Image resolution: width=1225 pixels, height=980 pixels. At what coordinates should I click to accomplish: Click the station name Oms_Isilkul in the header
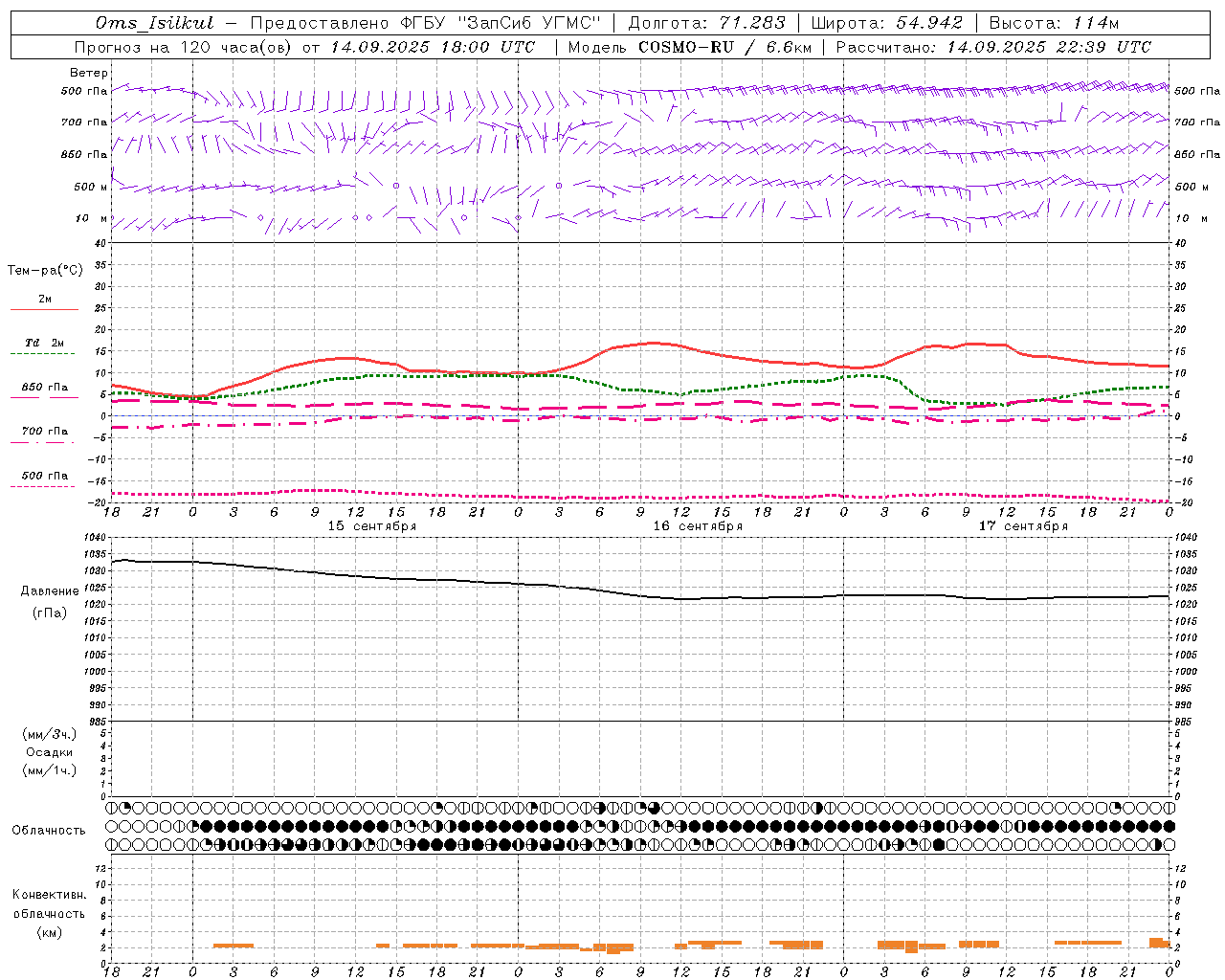tap(154, 23)
